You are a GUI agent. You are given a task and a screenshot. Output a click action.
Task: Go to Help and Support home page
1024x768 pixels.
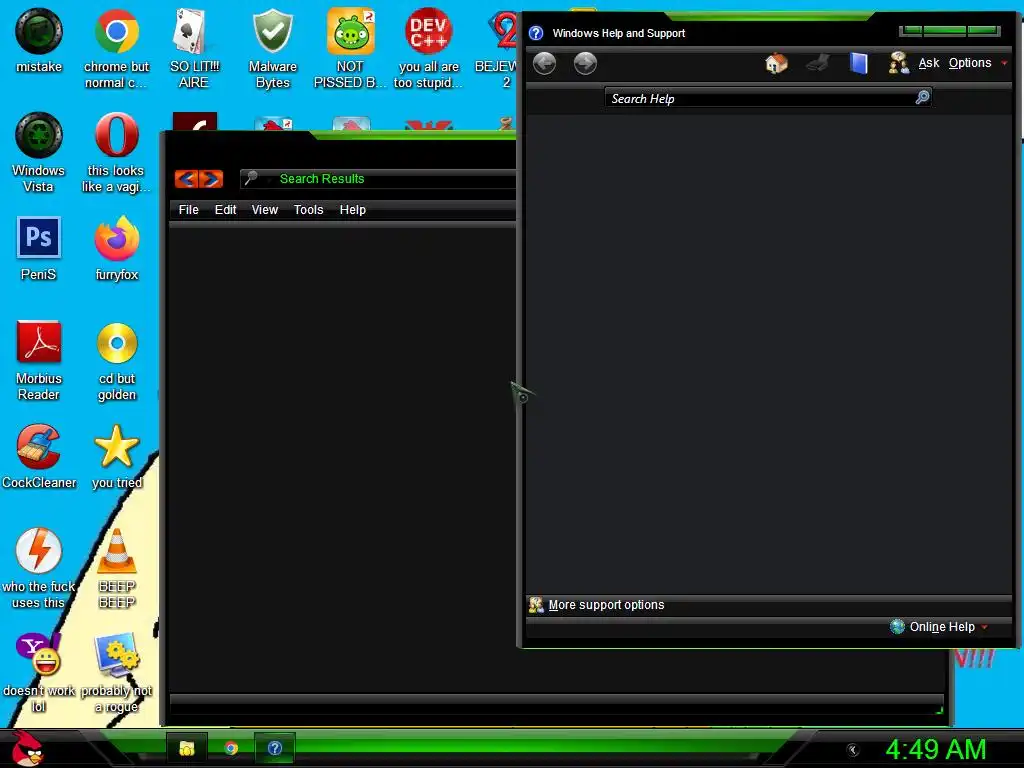(x=776, y=63)
